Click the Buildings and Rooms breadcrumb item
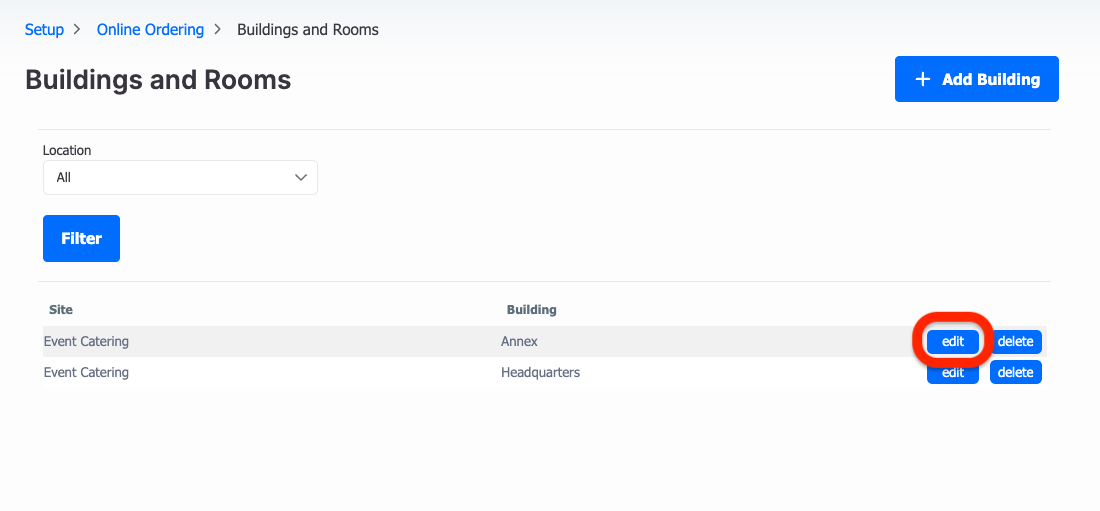This screenshot has height=511, width=1100. point(308,29)
